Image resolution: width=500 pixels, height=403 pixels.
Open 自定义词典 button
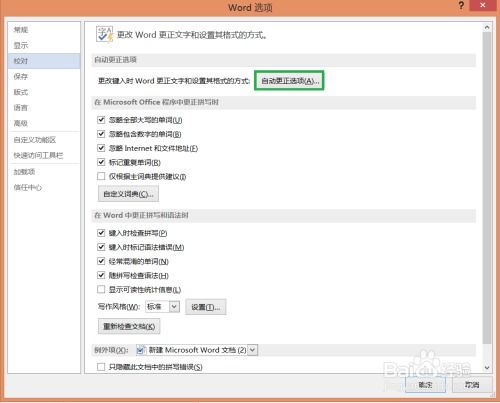[128, 194]
